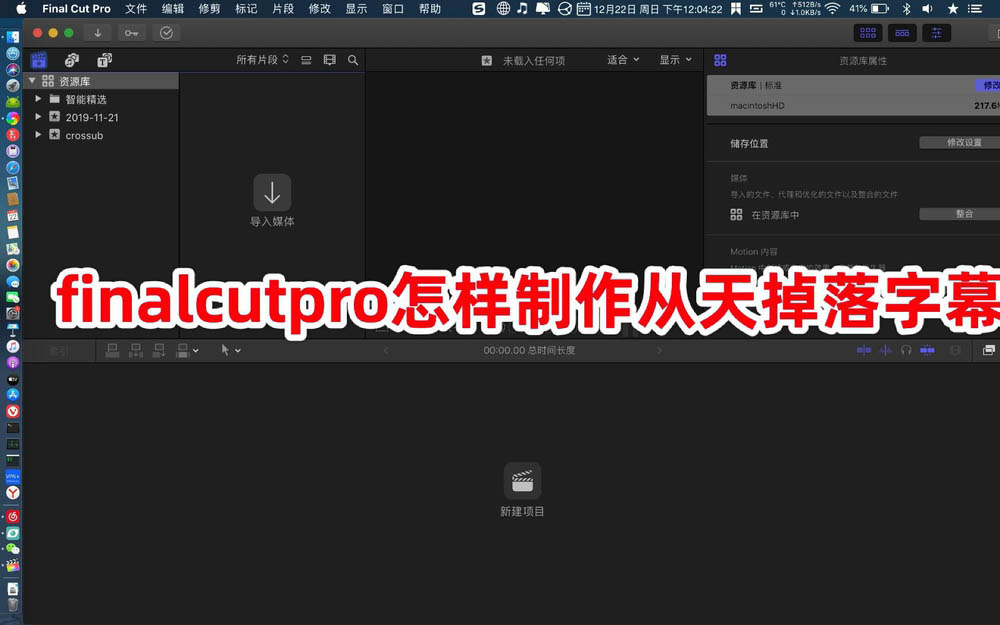The image size is (1000, 625).
Task: Open the 片段 menu
Action: point(283,8)
